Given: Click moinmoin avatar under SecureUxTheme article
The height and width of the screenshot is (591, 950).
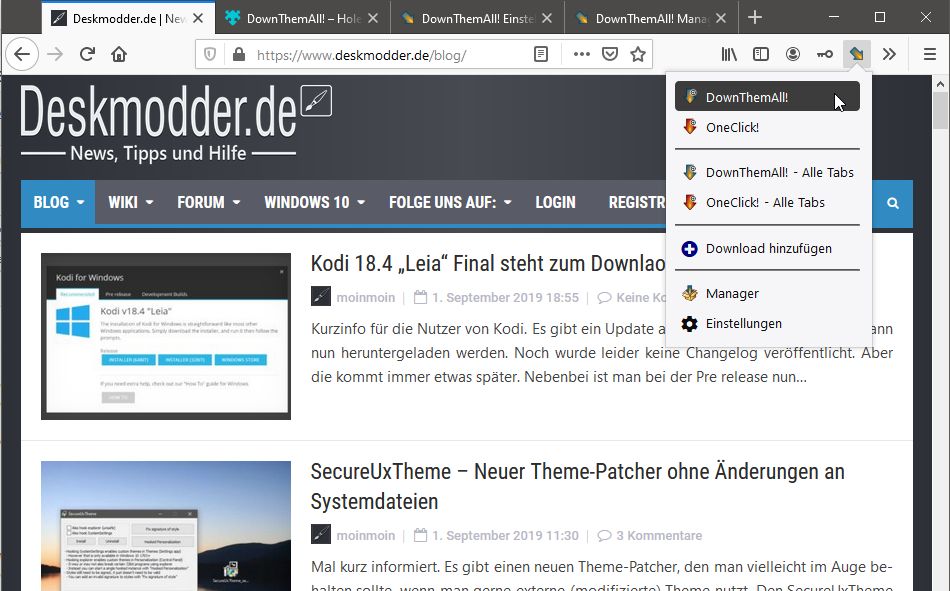Looking at the screenshot, I should (x=321, y=534).
